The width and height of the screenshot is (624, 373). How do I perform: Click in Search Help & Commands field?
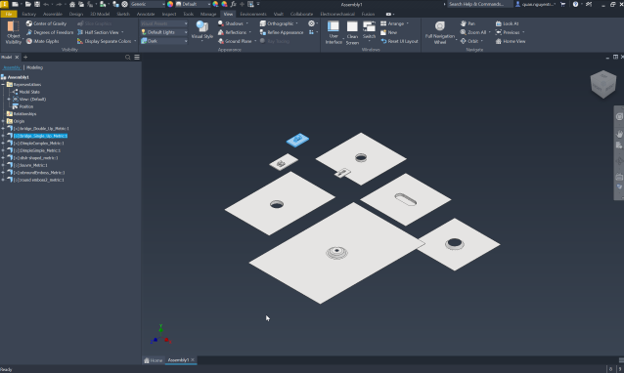(479, 4)
